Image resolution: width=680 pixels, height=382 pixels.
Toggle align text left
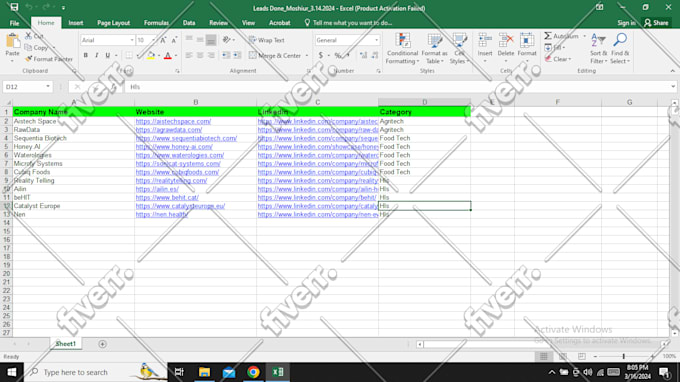coord(189,56)
